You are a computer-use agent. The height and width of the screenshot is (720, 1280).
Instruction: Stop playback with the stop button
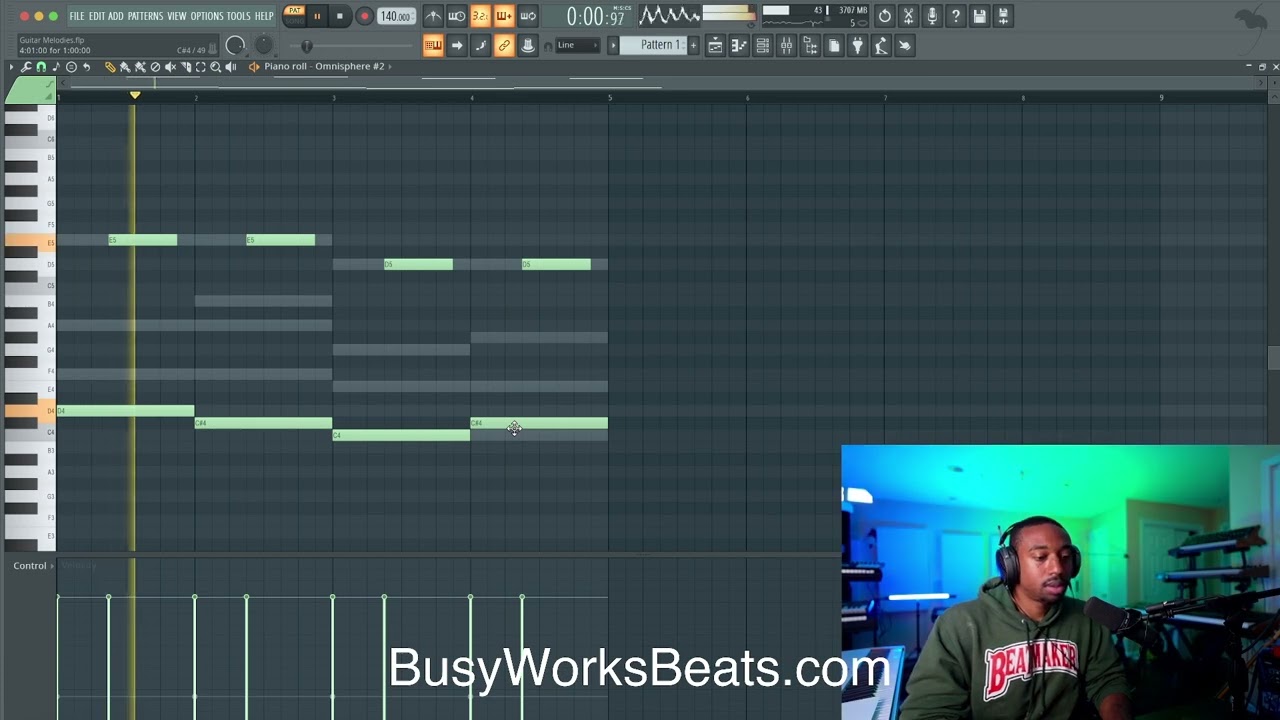(340, 16)
